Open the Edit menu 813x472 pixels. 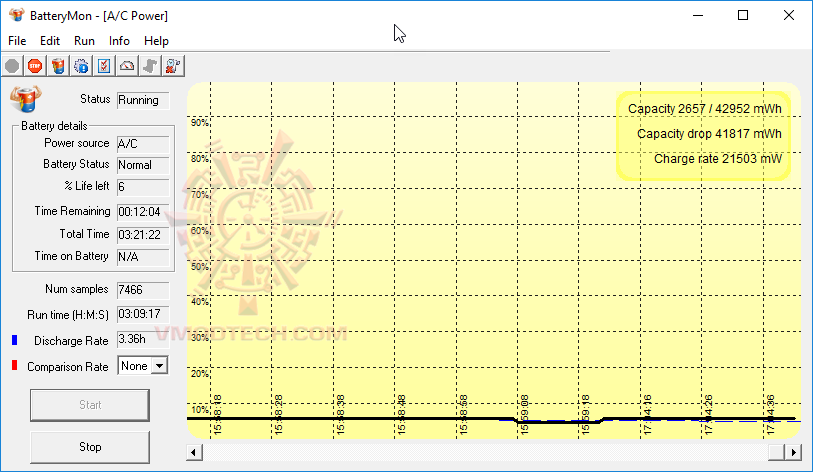(x=50, y=41)
